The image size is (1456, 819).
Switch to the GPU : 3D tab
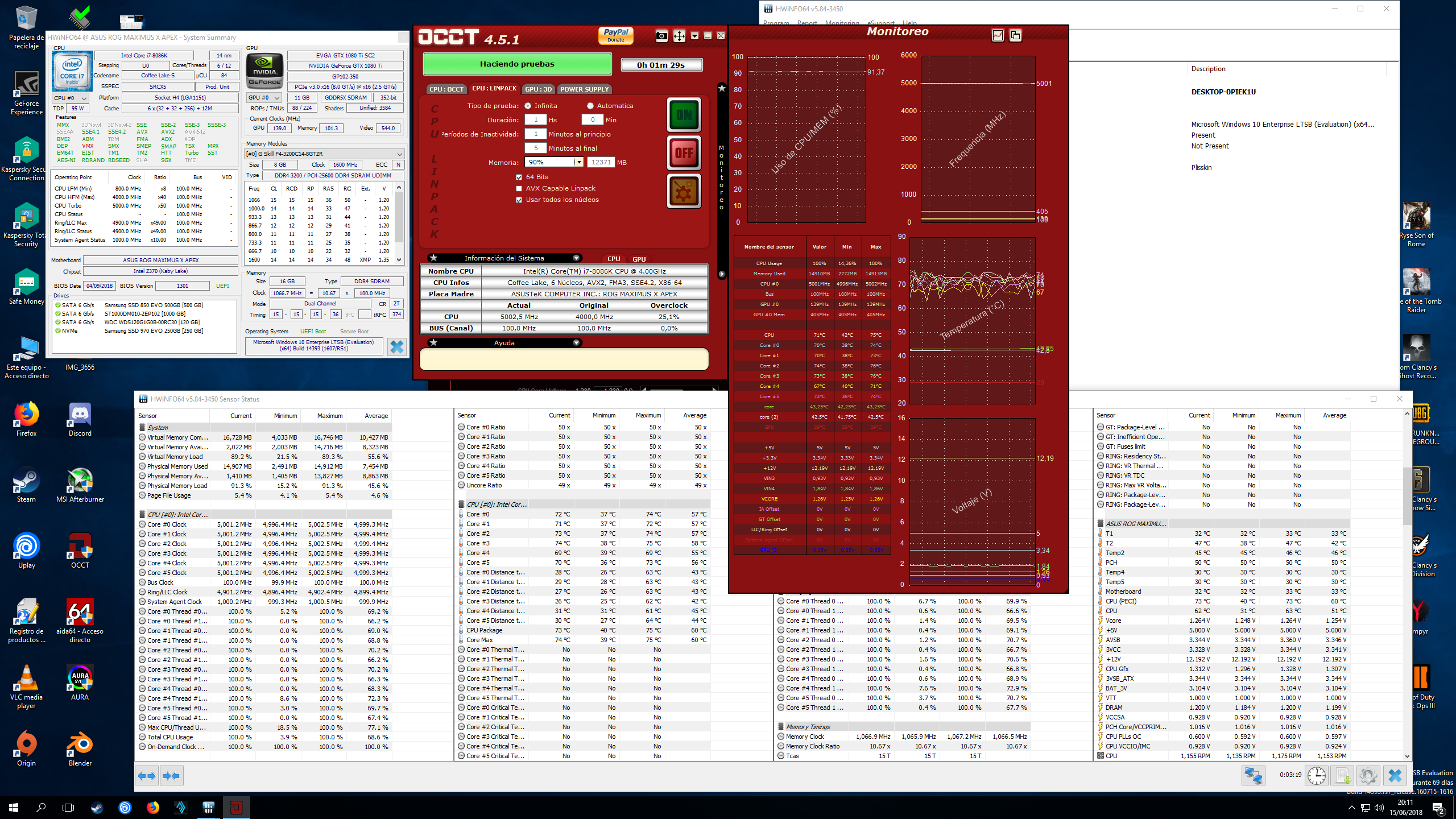(x=539, y=89)
